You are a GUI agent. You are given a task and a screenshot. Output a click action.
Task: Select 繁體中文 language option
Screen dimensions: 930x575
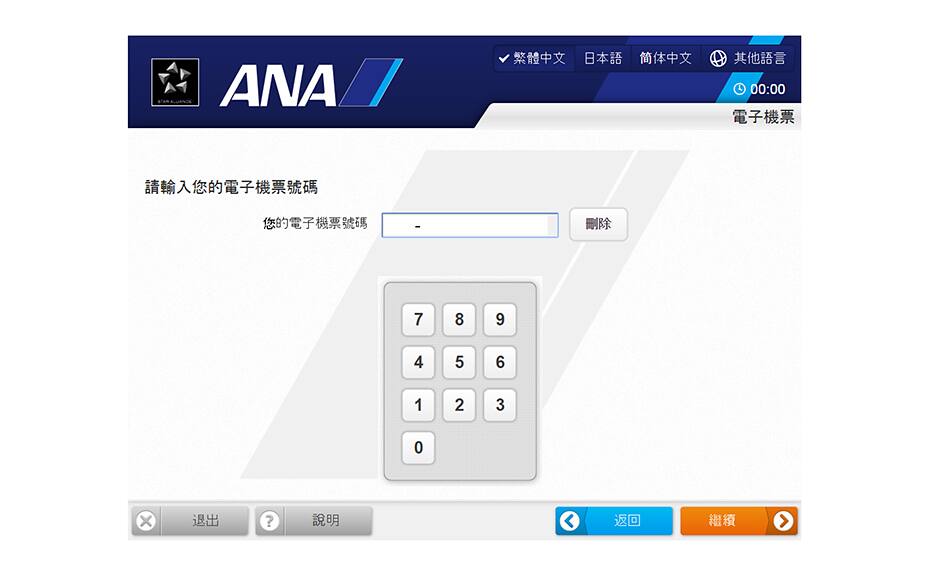pos(532,58)
